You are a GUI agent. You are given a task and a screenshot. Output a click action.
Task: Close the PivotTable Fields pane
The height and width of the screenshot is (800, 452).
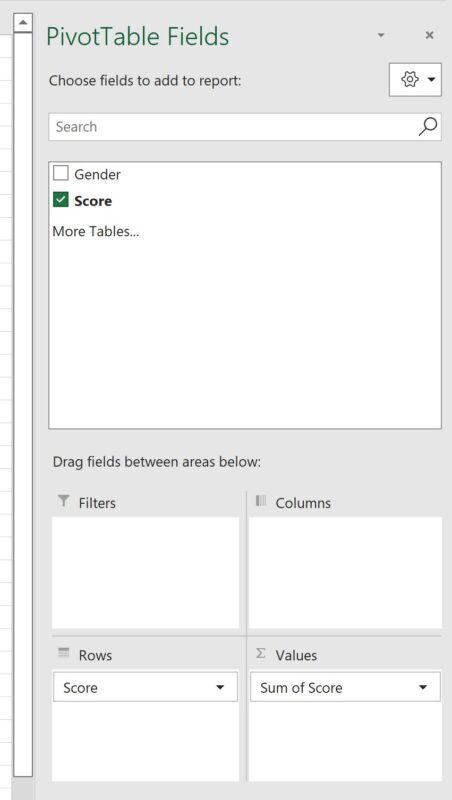tap(430, 35)
